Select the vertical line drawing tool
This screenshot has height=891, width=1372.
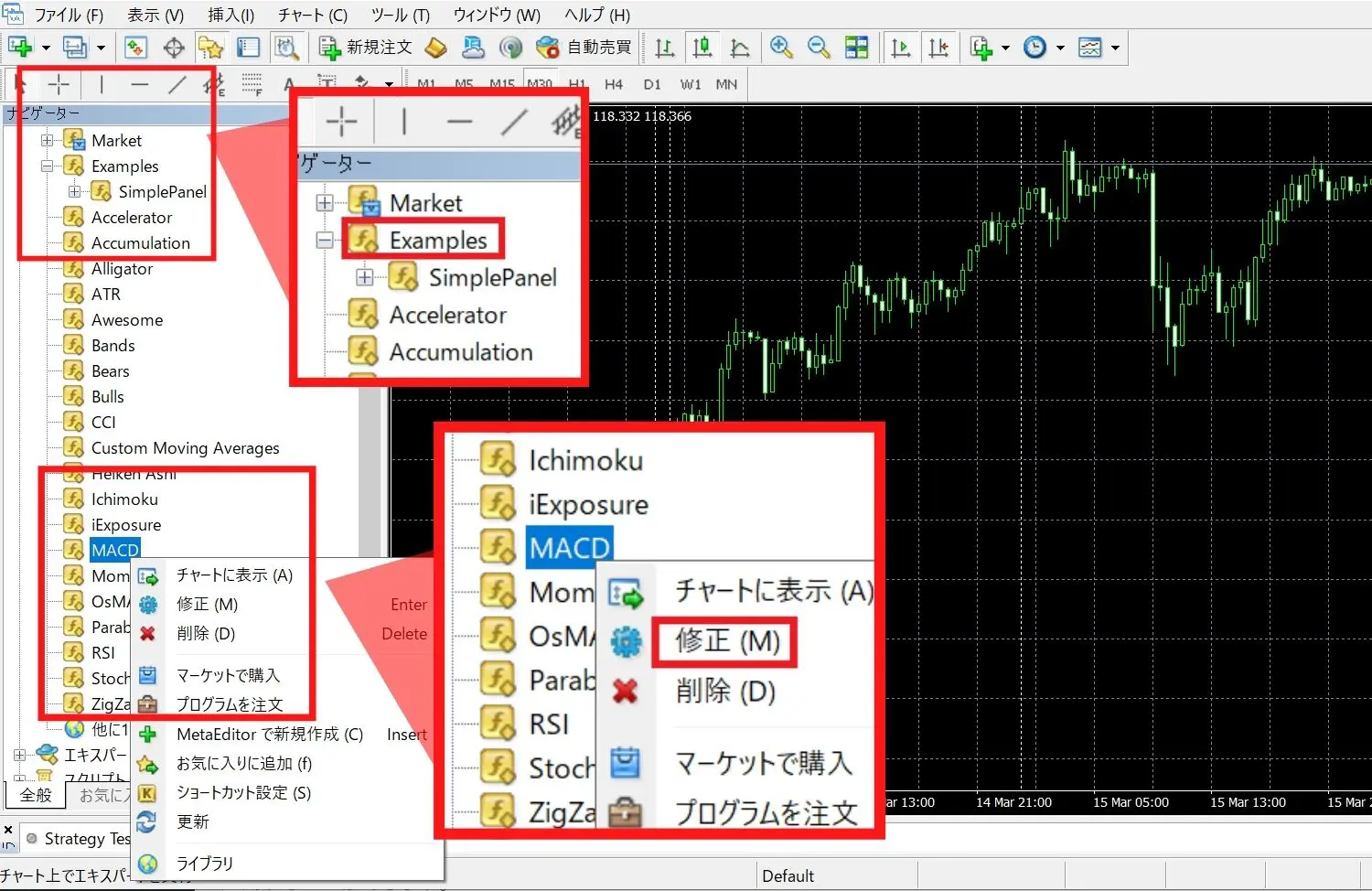pyautogui.click(x=101, y=83)
